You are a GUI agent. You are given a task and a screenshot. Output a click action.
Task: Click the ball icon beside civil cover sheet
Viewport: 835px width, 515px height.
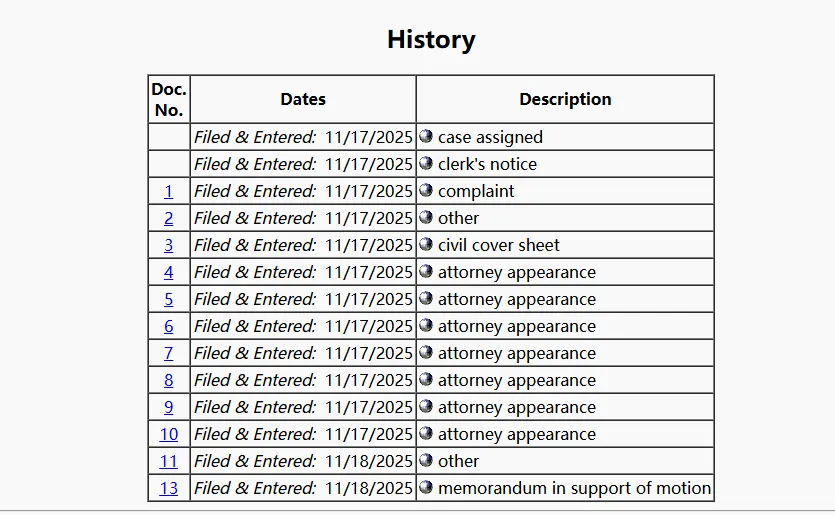tap(427, 244)
